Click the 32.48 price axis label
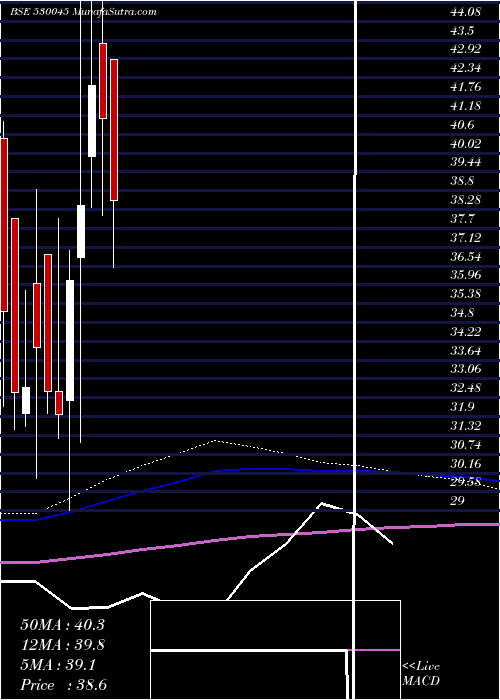 coord(466,388)
